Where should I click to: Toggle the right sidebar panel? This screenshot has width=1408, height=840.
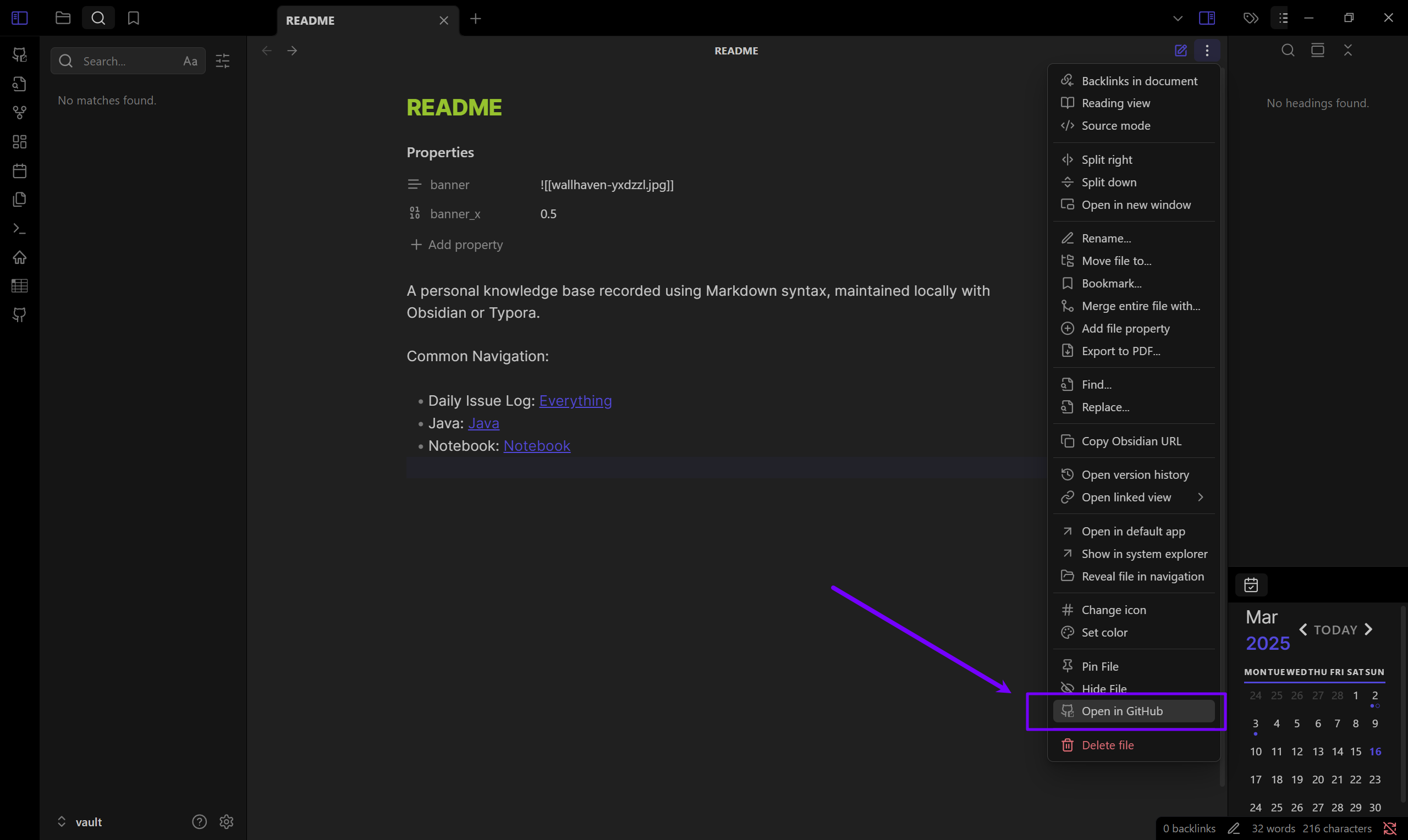pos(1207,18)
